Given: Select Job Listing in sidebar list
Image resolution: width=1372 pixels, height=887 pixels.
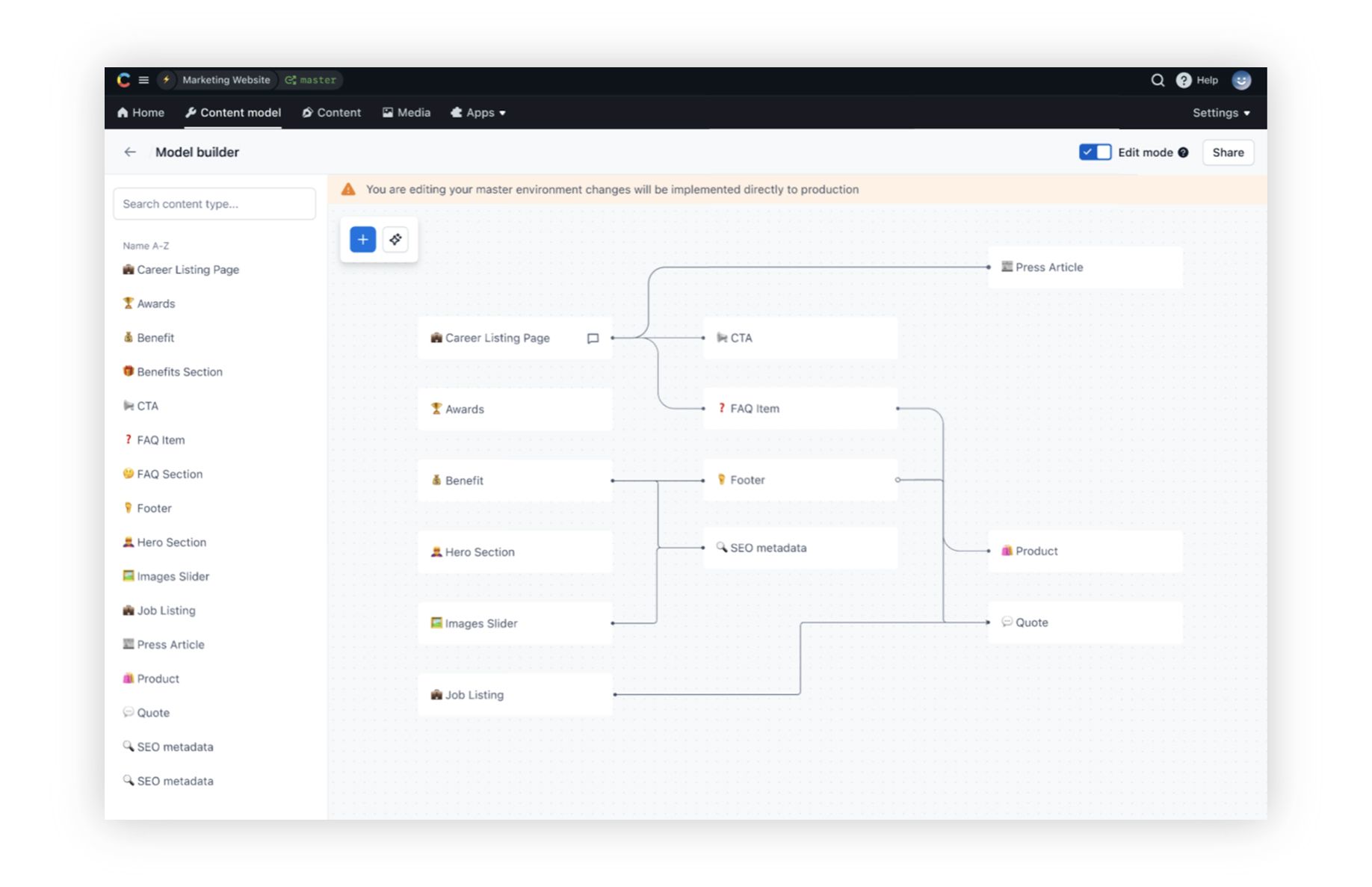Looking at the screenshot, I should pyautogui.click(x=159, y=610).
